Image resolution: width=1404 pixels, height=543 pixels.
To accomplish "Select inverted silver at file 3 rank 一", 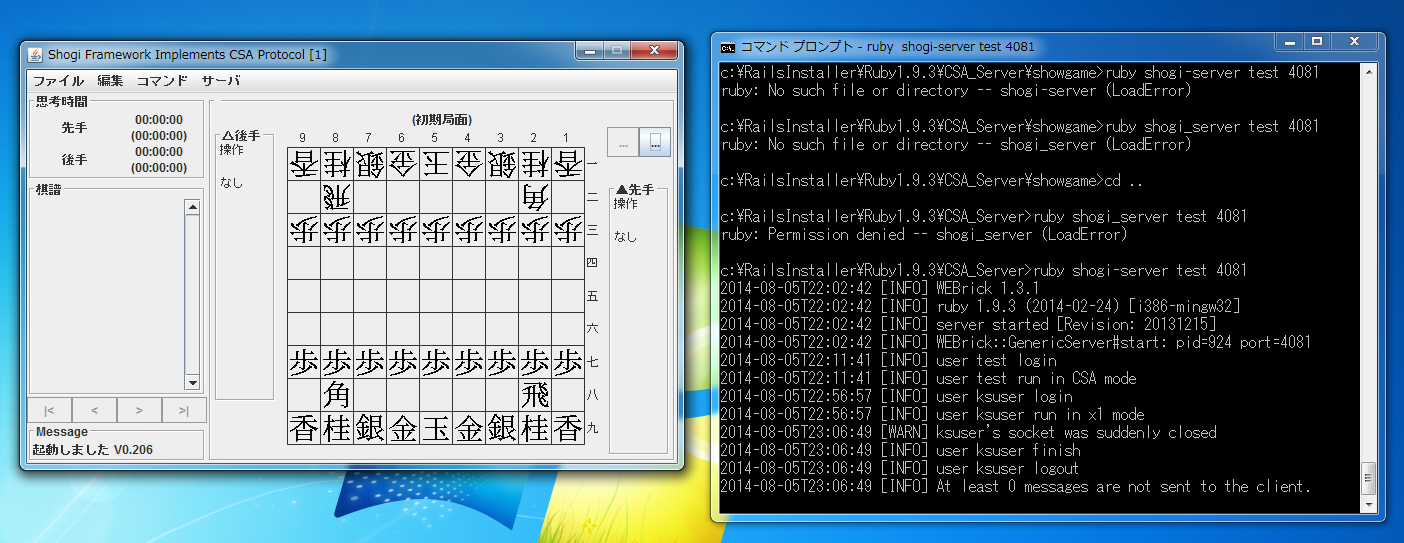I will pos(502,163).
